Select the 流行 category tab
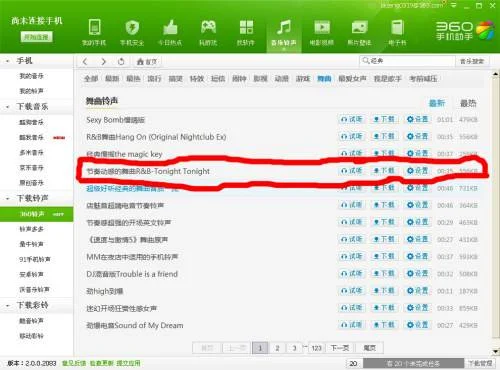 154,79
